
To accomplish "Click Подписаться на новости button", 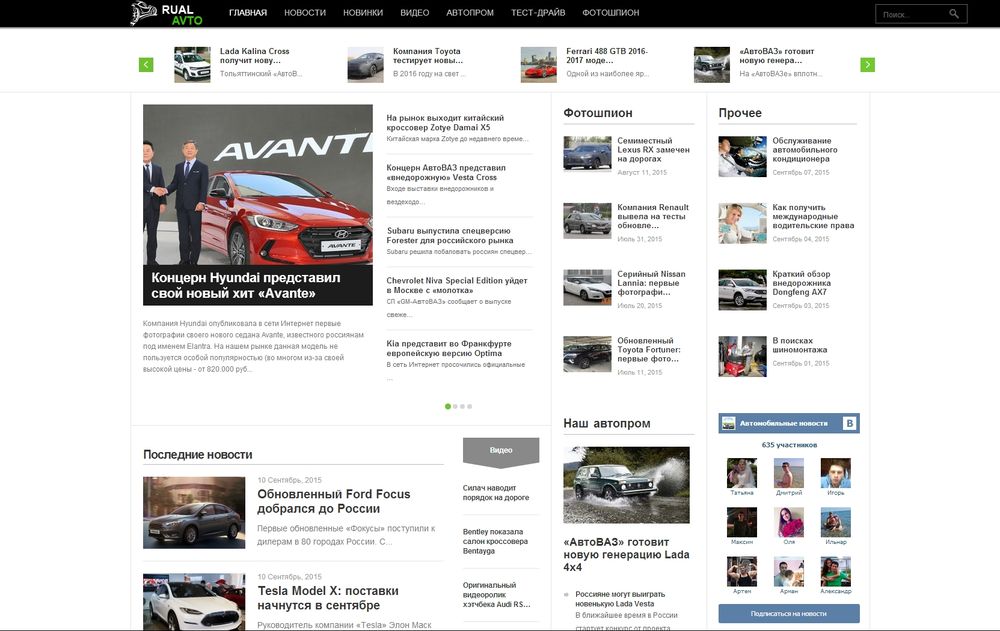I will (789, 614).
